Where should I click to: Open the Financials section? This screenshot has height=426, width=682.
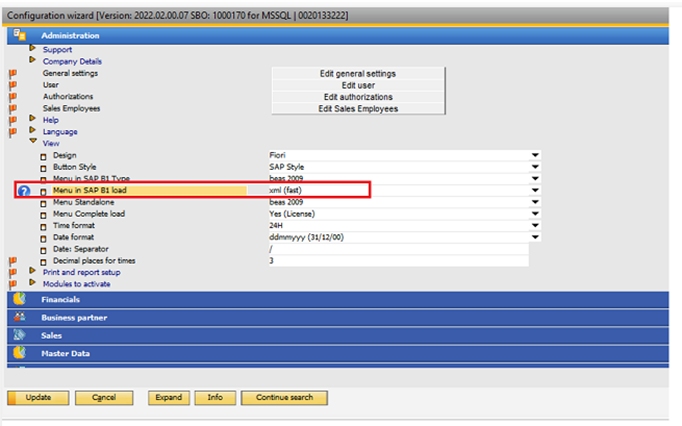pyautogui.click(x=338, y=300)
